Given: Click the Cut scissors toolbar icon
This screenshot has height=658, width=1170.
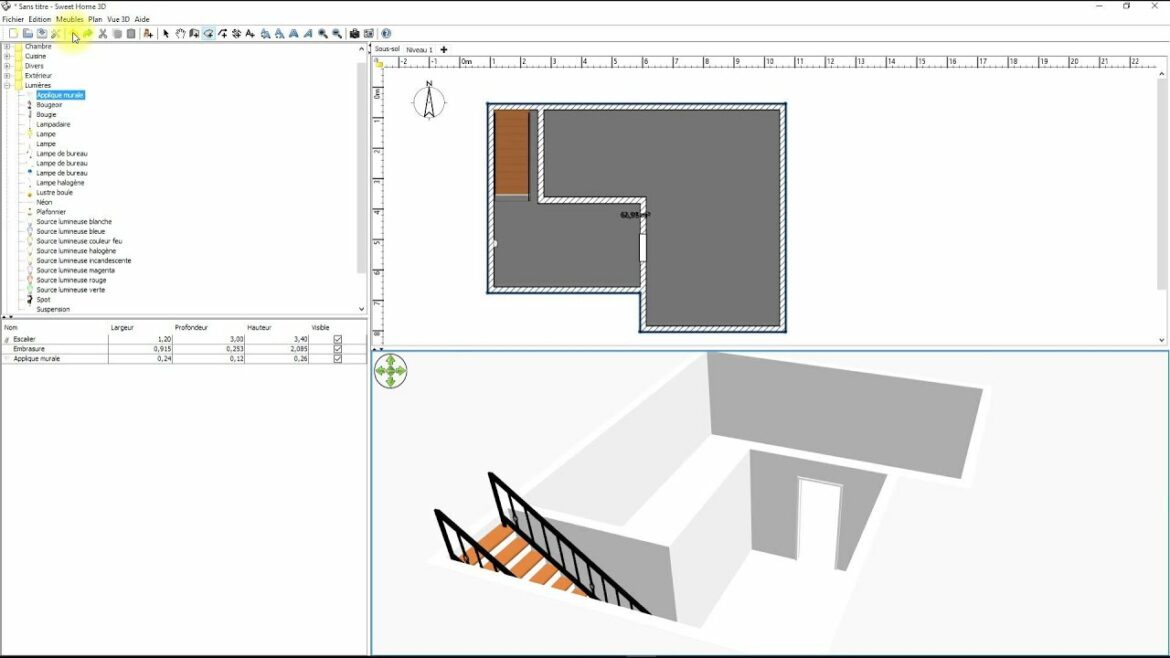Looking at the screenshot, I should point(102,34).
